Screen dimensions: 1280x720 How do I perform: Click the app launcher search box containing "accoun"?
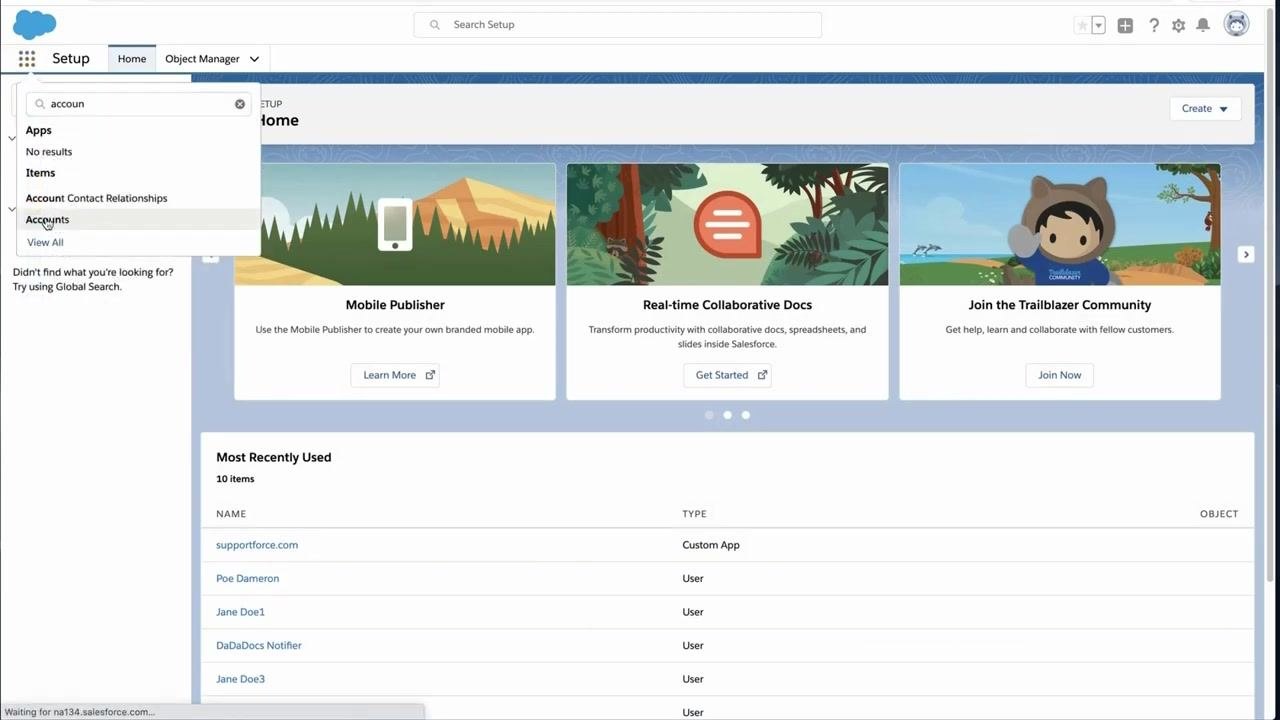pyautogui.click(x=139, y=104)
